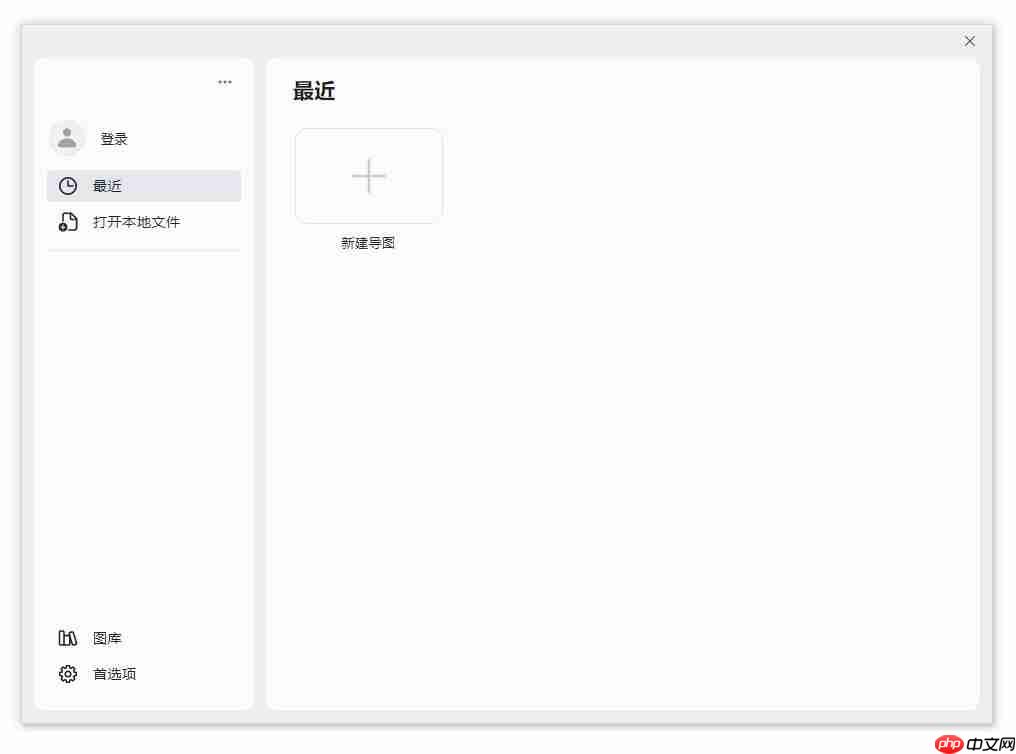Click the 登录 login label
The image size is (1016, 754).
[x=114, y=139]
